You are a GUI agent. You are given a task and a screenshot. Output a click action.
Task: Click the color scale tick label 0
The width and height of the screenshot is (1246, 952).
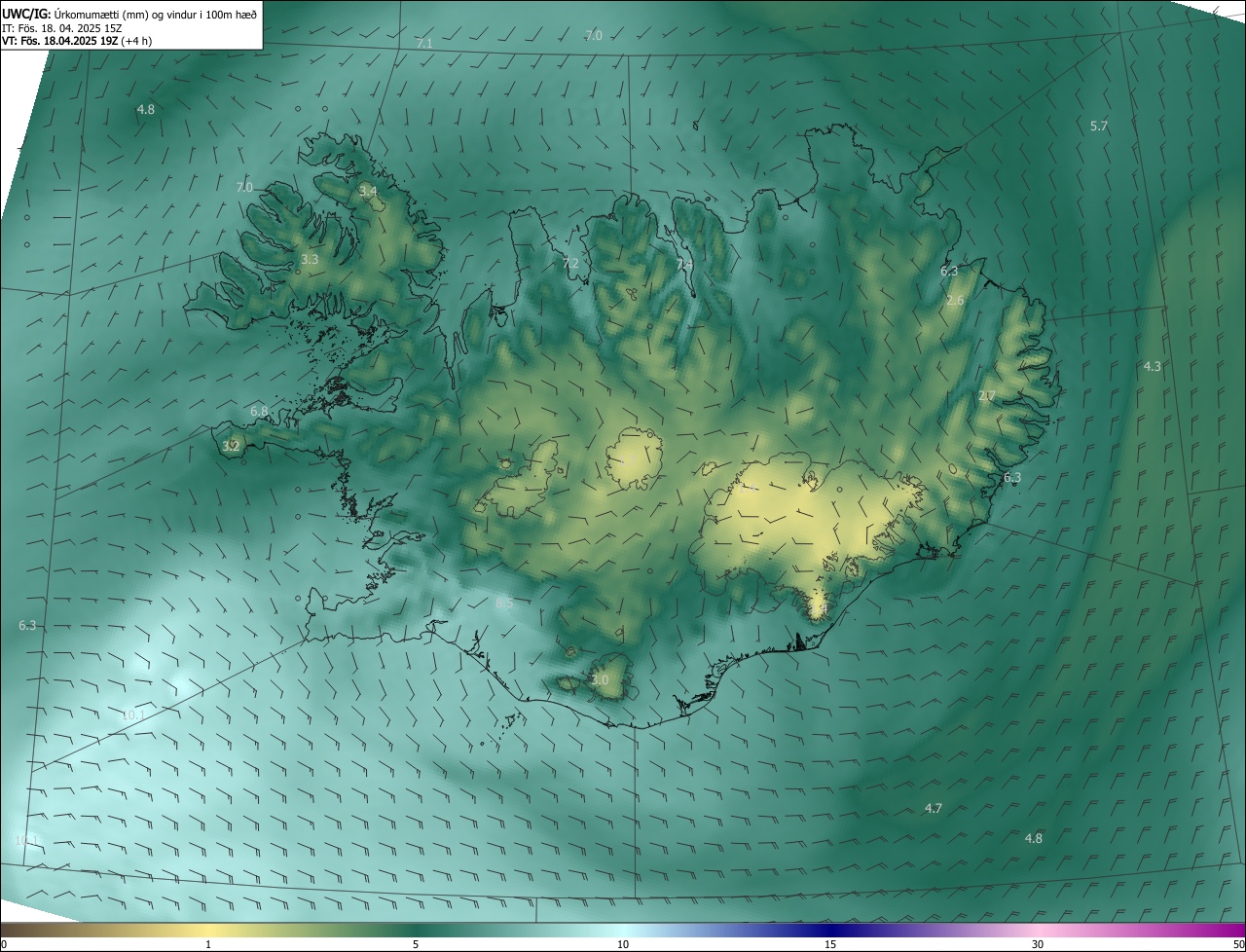coord(4,944)
